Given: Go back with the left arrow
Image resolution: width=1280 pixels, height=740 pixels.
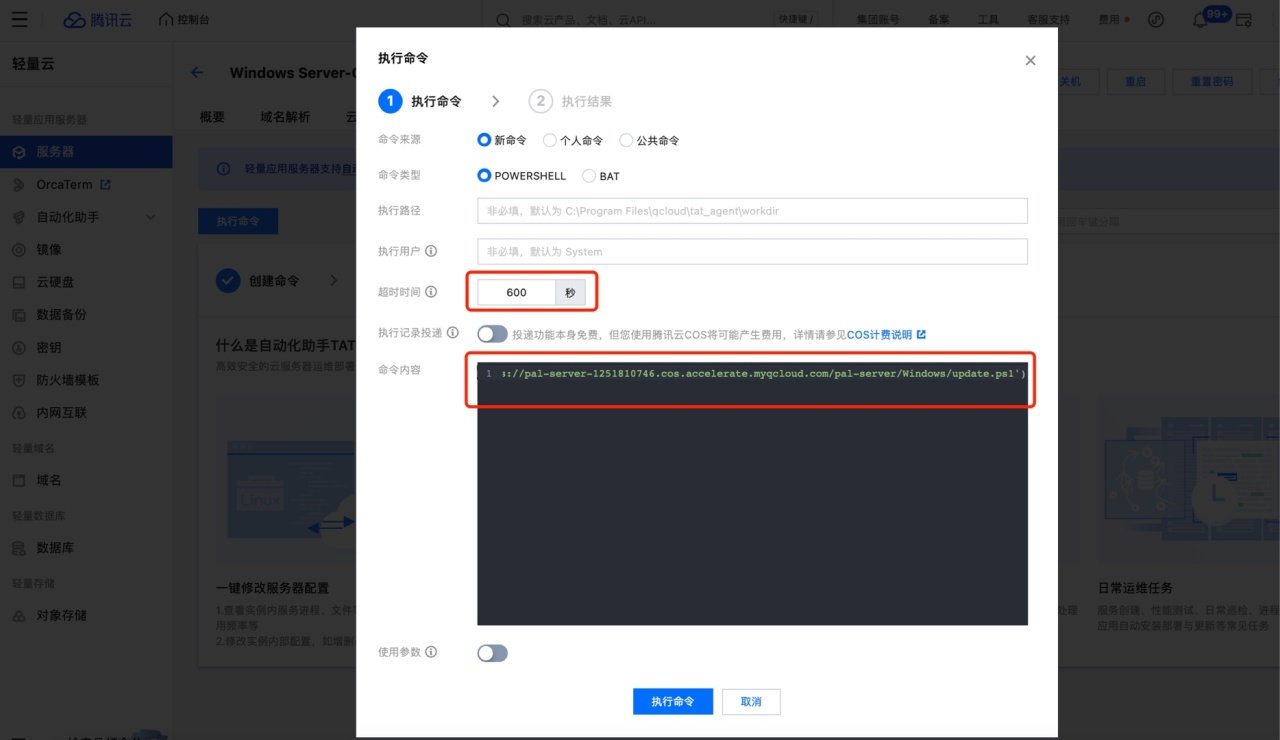Looking at the screenshot, I should click(x=197, y=72).
